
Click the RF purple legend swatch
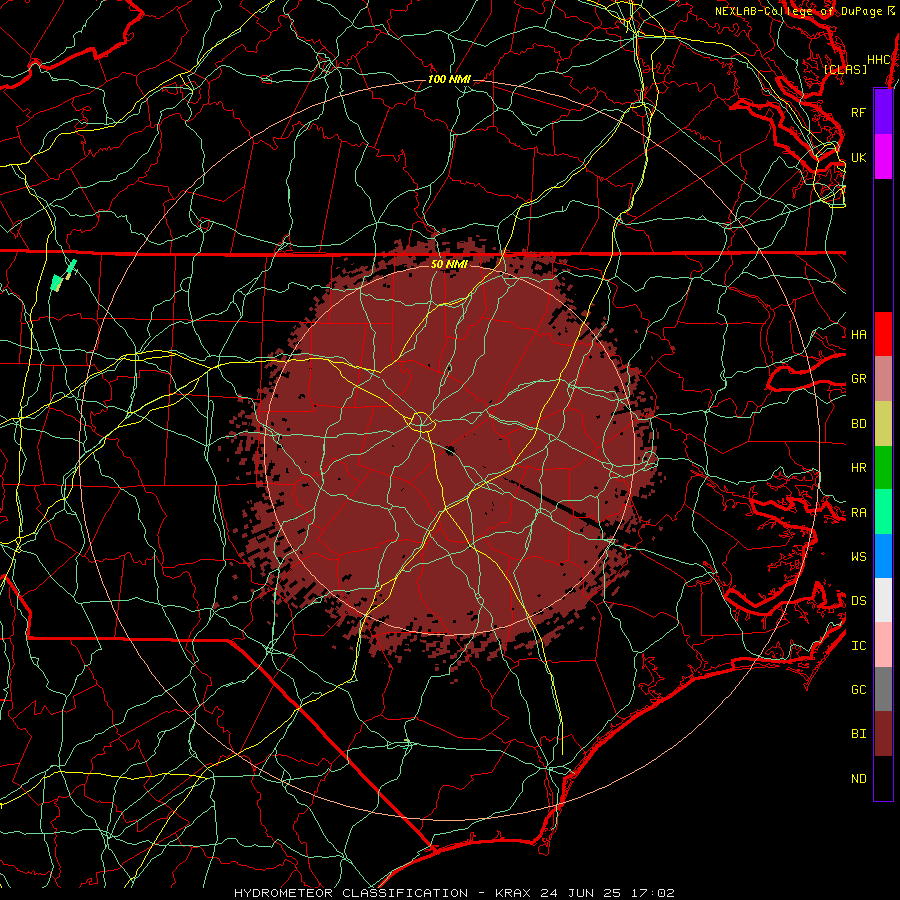[883, 112]
